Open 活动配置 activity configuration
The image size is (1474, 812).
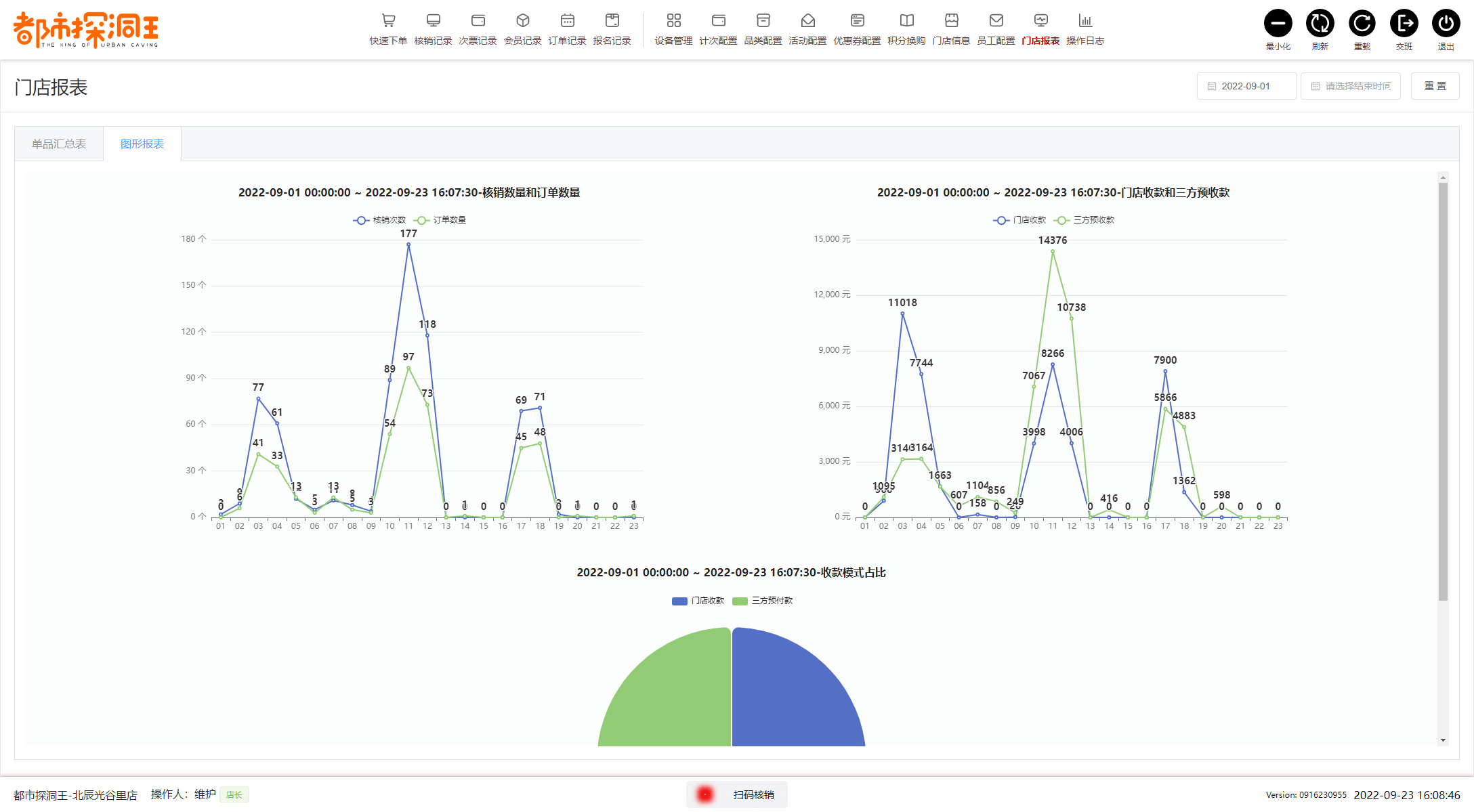(807, 29)
